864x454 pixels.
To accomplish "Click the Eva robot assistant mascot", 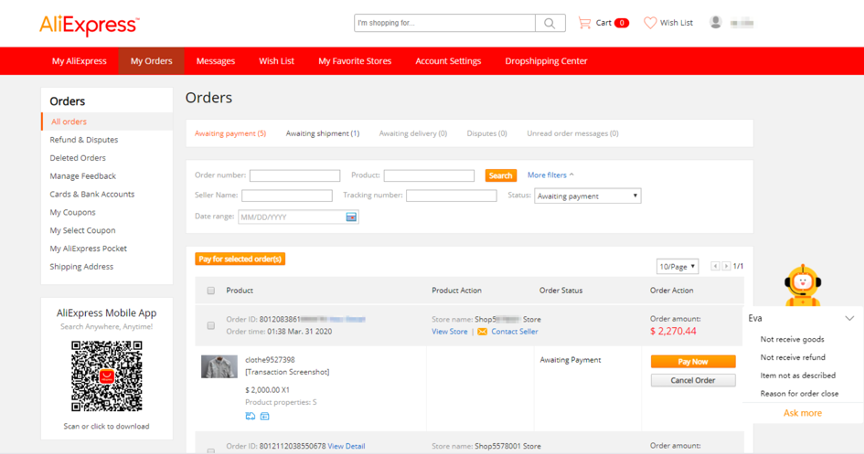I will click(803, 285).
